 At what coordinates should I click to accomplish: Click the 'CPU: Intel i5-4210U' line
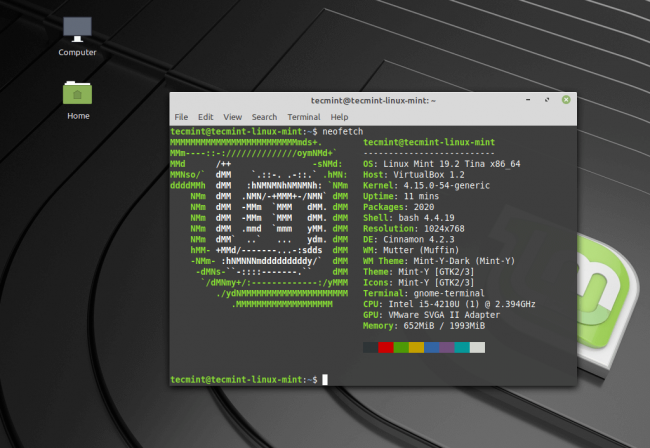[449, 304]
